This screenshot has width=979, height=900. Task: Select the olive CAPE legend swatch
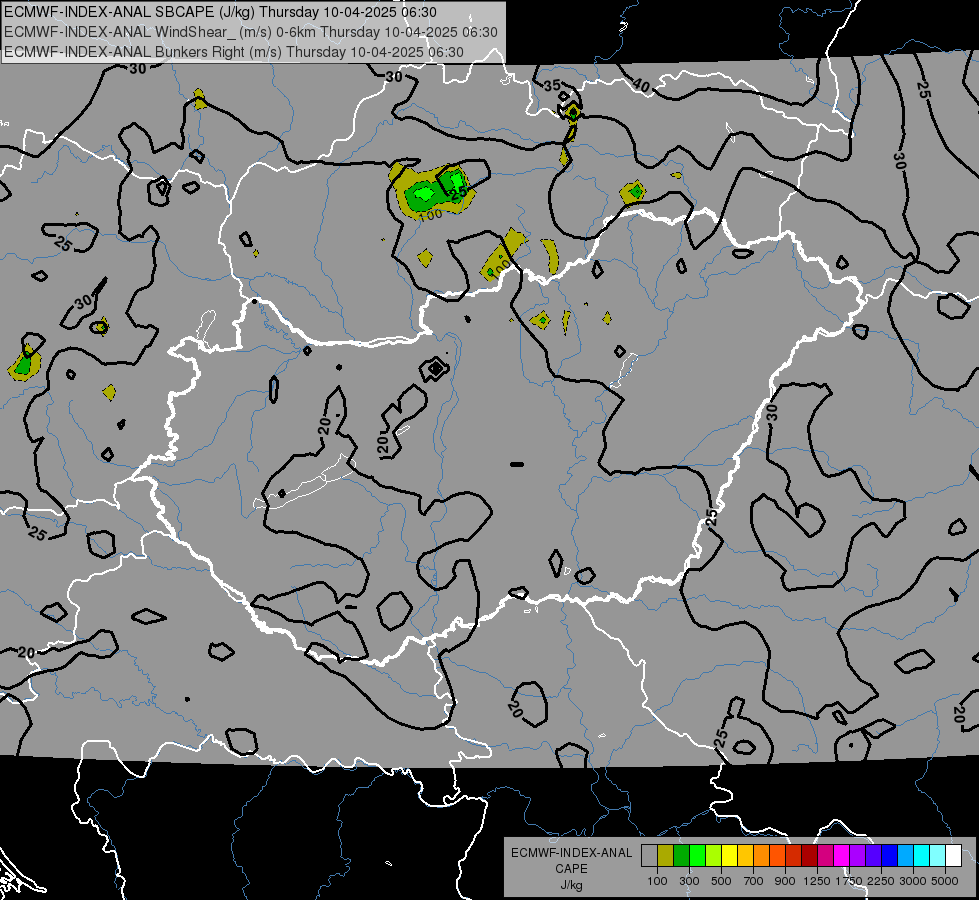tap(666, 856)
